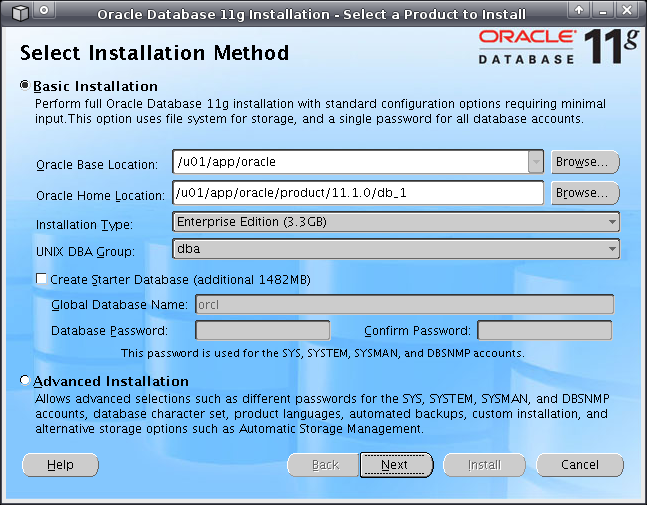Enable the Create Starter Database checkbox

click(41, 279)
